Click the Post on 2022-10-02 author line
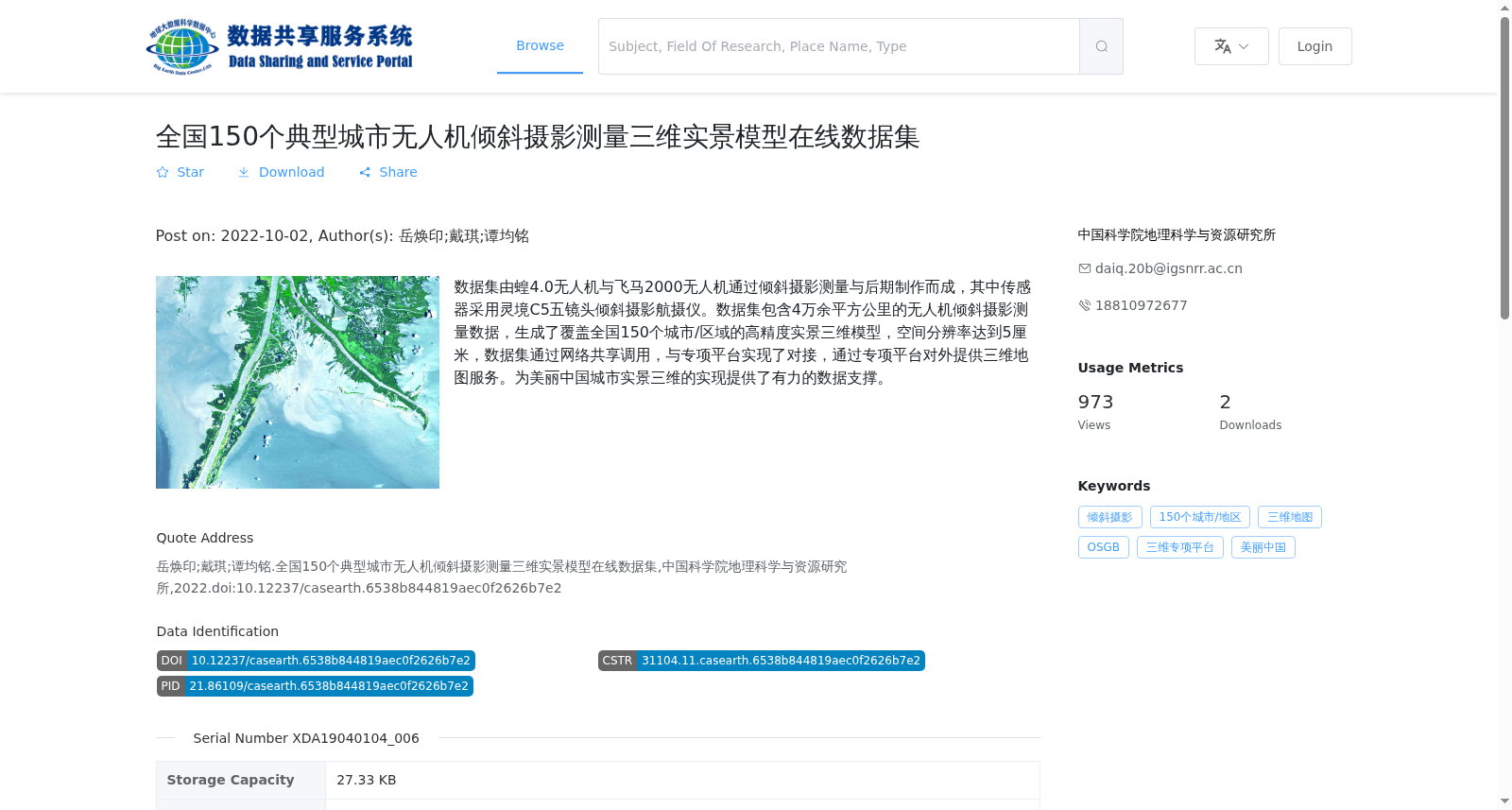 tap(342, 235)
